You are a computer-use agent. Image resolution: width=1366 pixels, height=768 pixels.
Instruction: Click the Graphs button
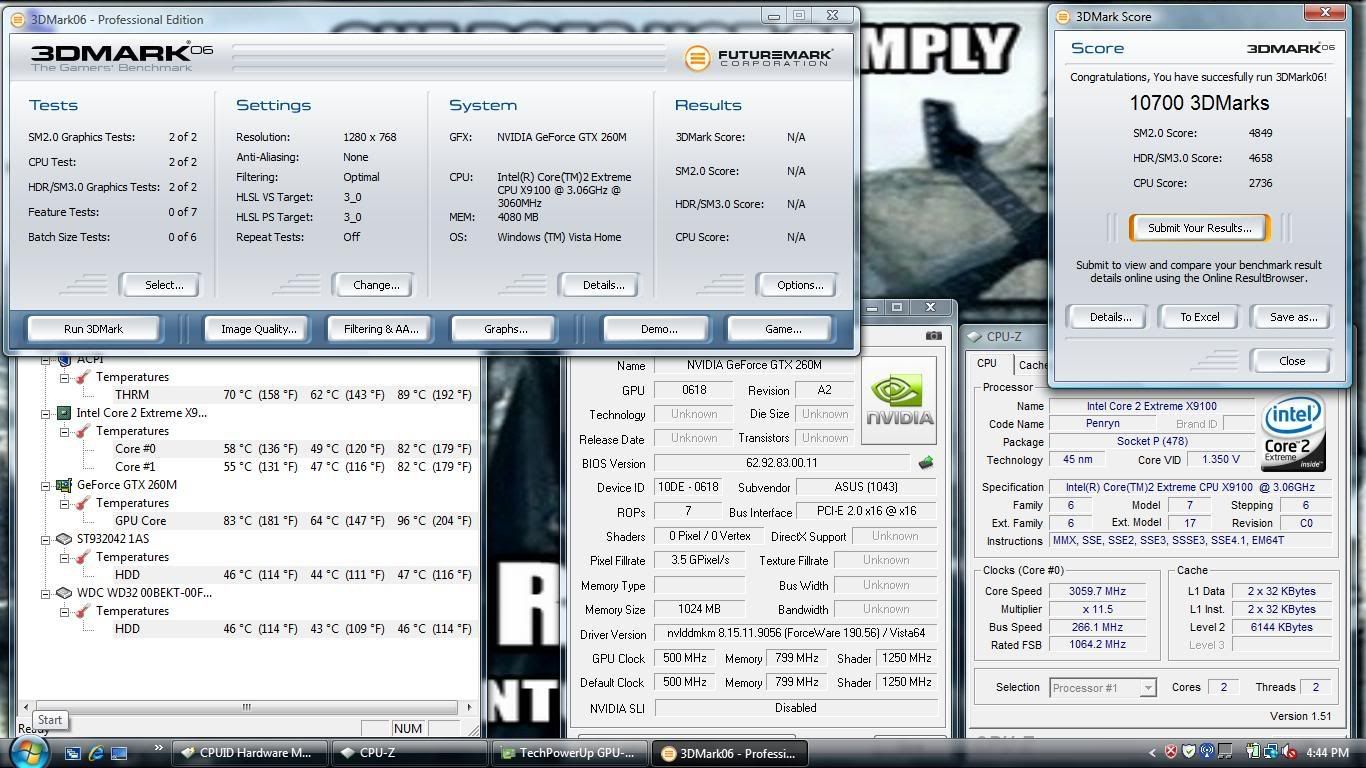[505, 329]
